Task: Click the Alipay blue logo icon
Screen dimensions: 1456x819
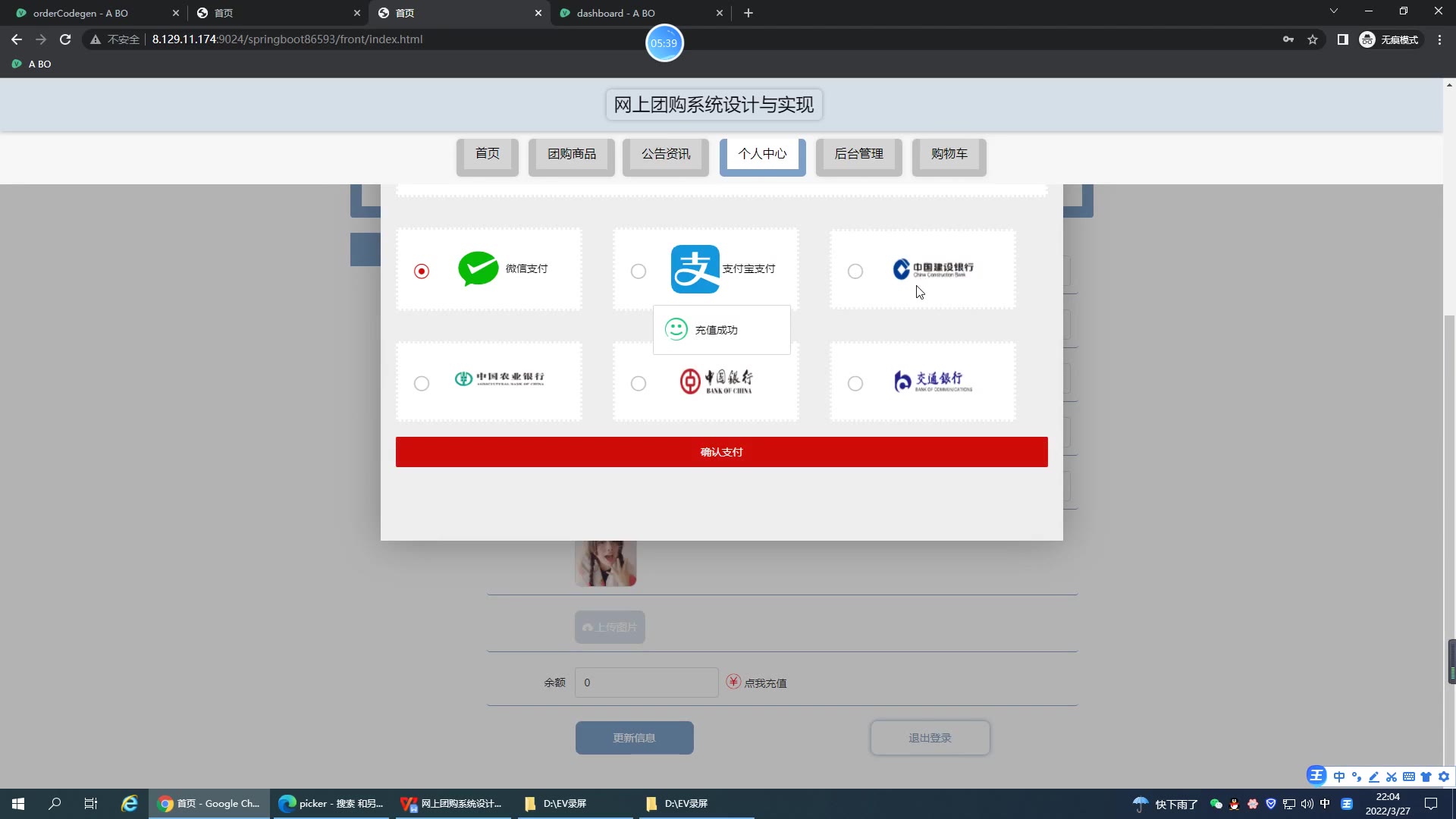Action: (695, 268)
